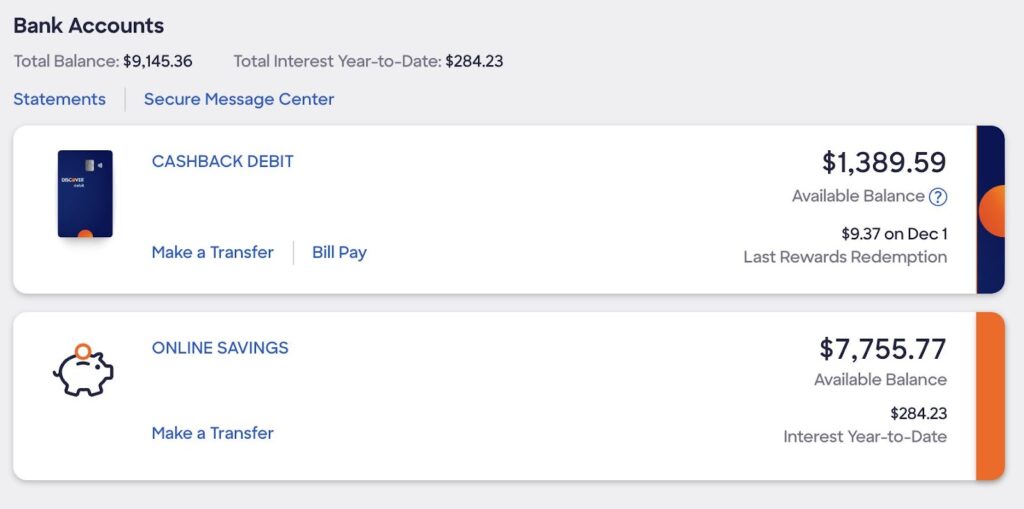Click the $9.37 on Dec 1 reward text
Viewport: 1024px width, 509px height.
(894, 234)
